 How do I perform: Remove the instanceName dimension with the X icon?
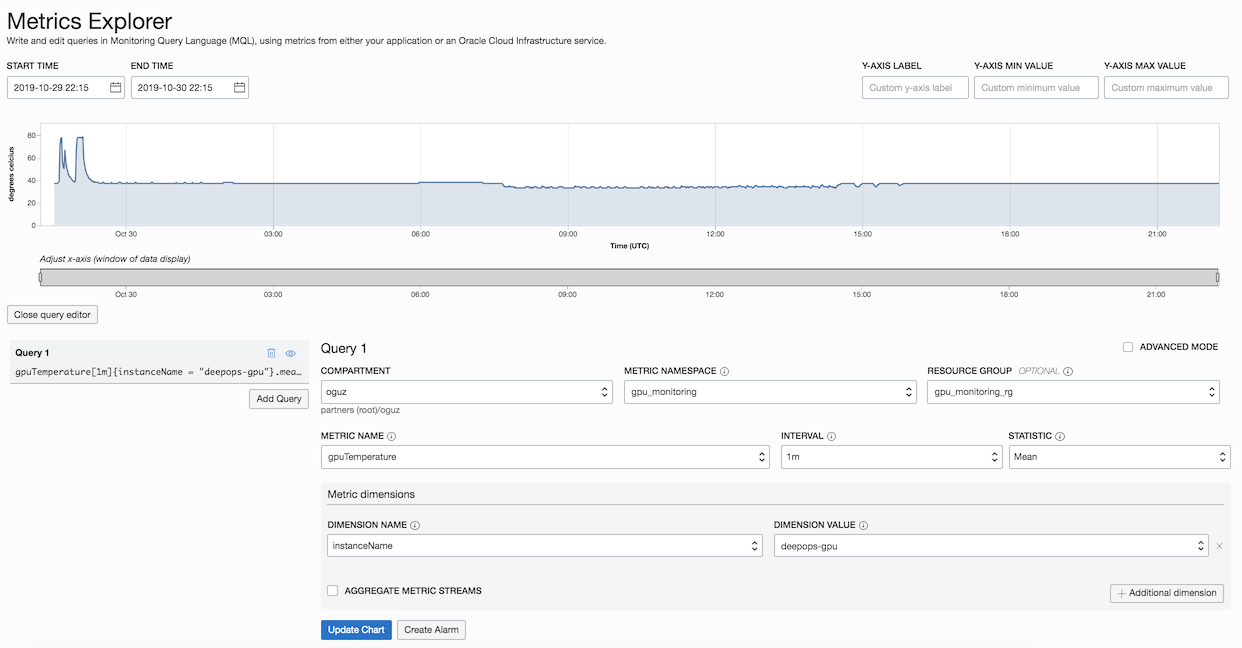pyautogui.click(x=1219, y=545)
